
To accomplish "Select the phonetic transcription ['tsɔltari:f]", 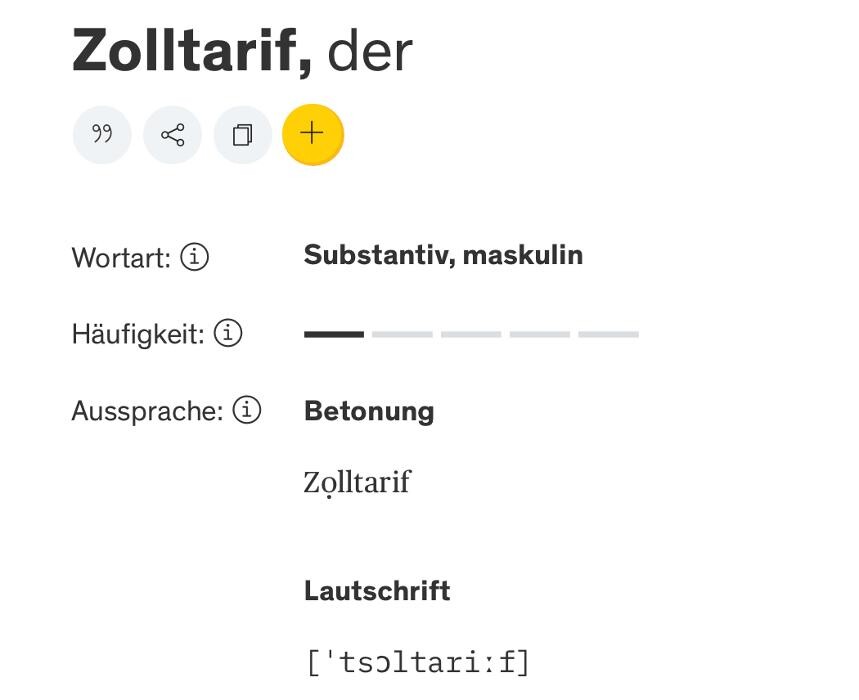I will tap(418, 661).
